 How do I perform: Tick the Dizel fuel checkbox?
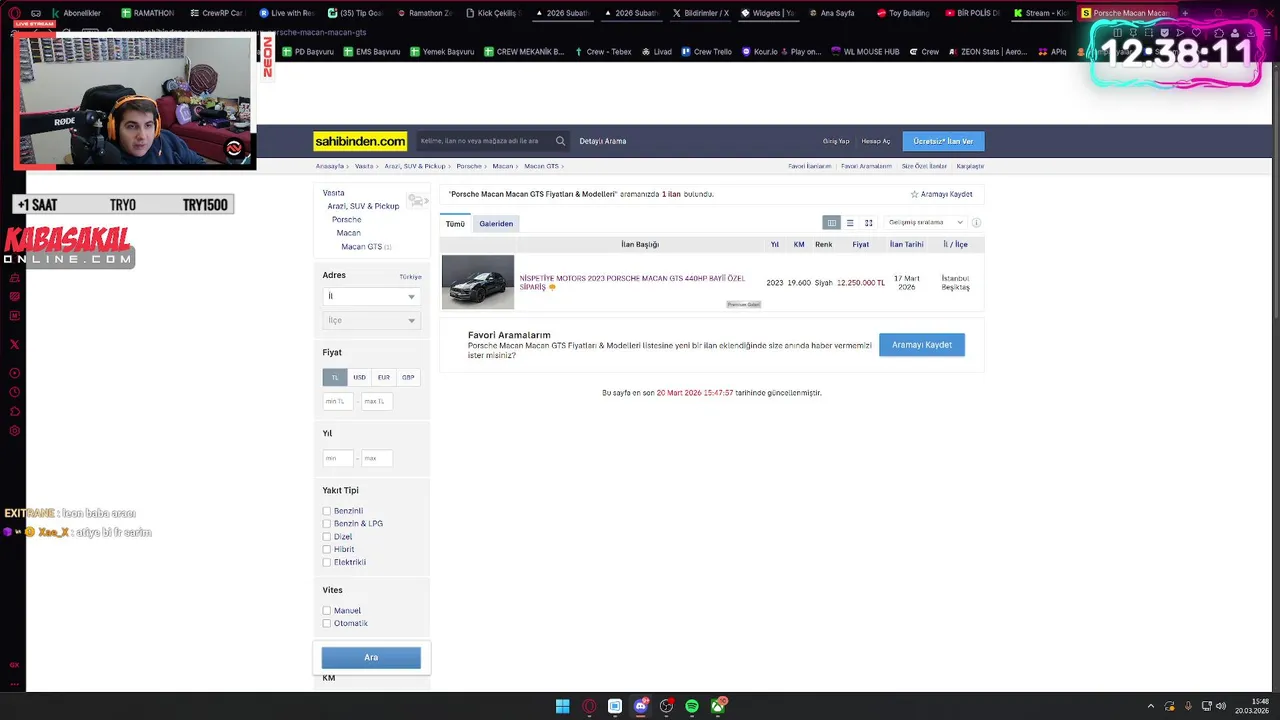tap(326, 537)
